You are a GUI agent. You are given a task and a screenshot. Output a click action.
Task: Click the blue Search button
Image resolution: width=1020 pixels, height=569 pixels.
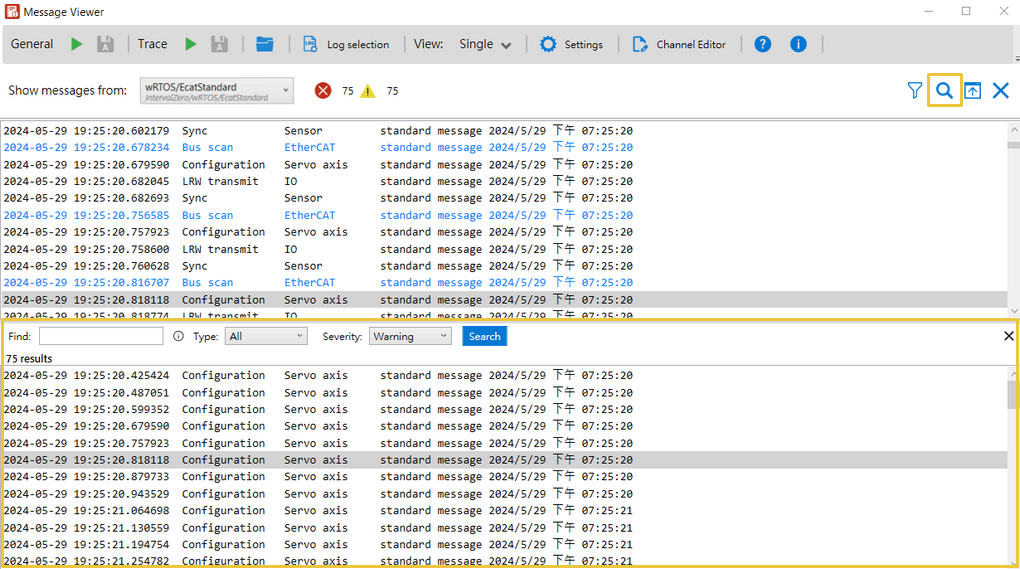[x=484, y=336]
